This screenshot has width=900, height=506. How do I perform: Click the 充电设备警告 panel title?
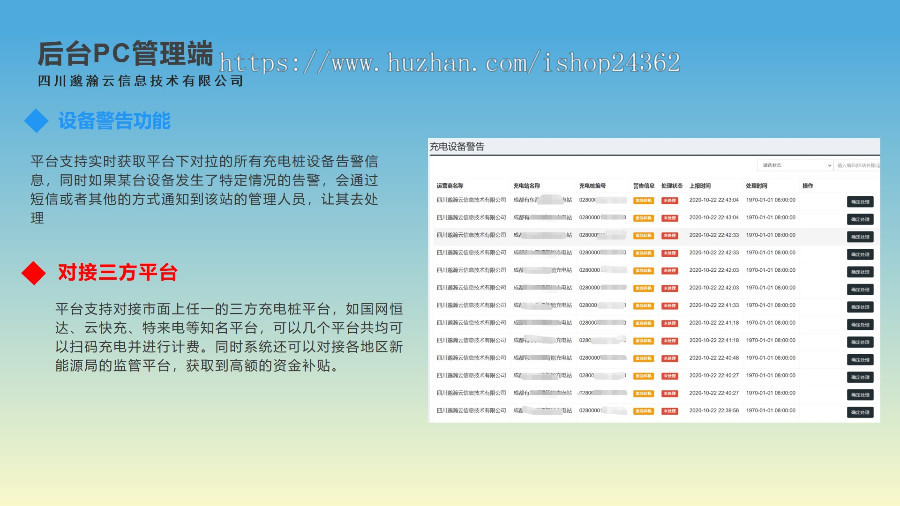[457, 147]
